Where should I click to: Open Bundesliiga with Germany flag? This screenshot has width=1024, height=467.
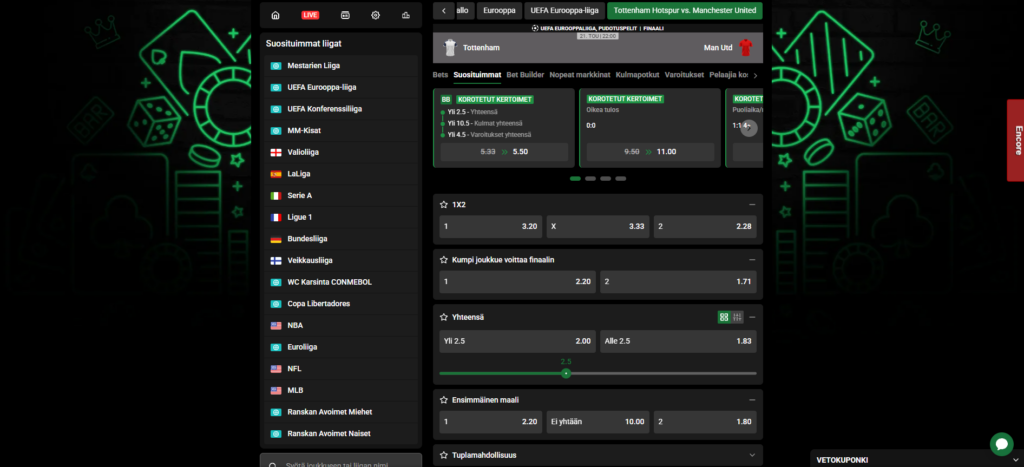[x=341, y=239]
